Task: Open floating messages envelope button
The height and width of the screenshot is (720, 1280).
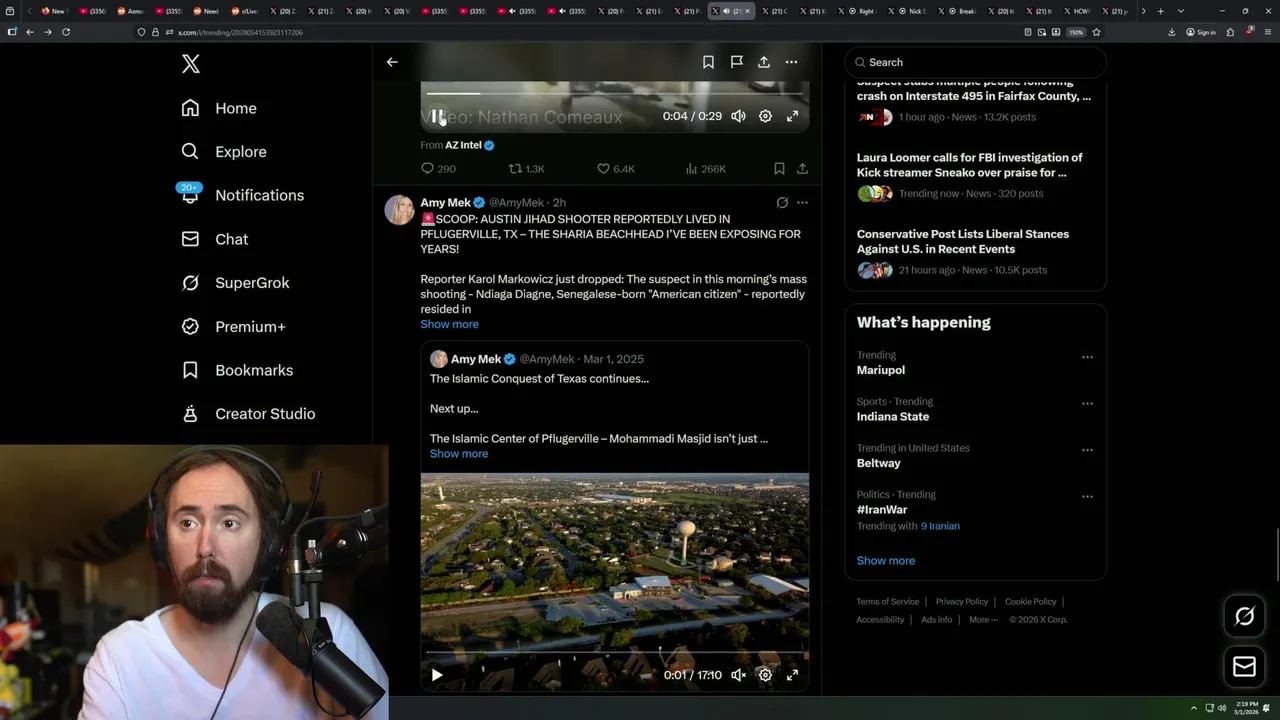Action: click(1245, 667)
